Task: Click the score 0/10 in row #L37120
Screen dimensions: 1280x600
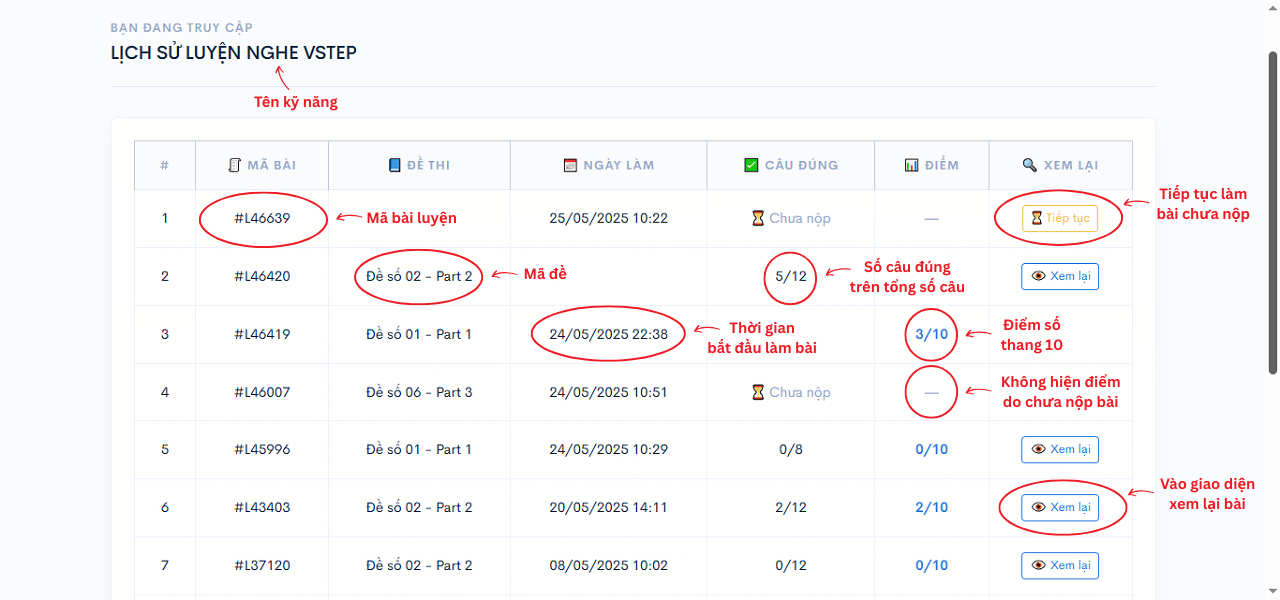Action: [932, 565]
